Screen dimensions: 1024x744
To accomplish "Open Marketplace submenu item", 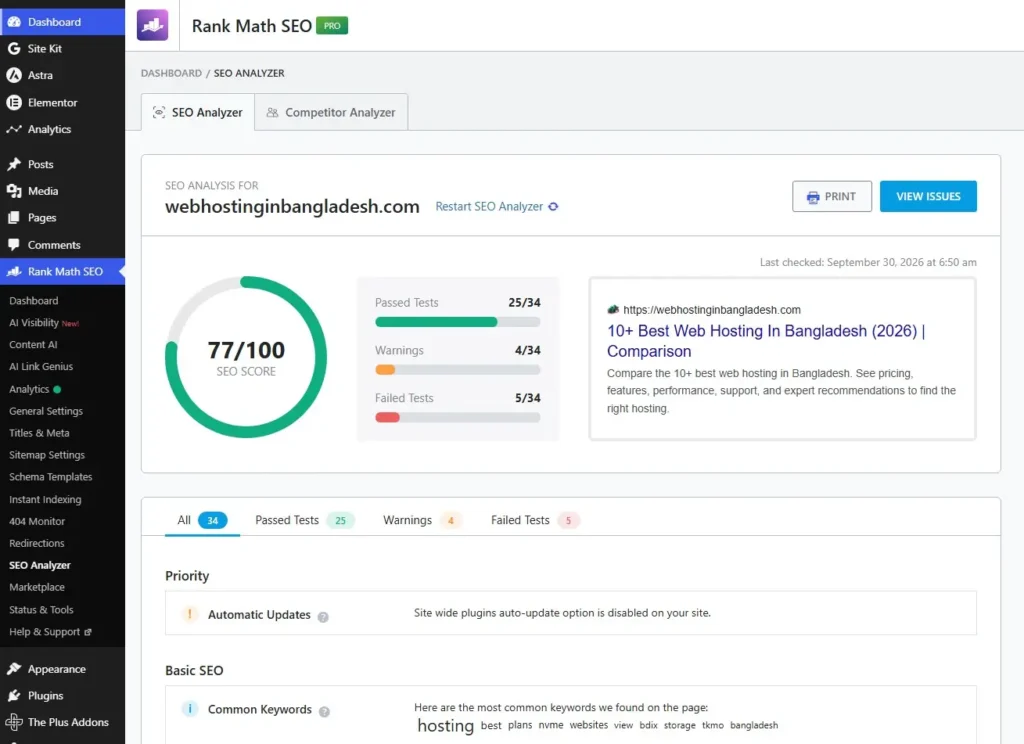I will [37, 587].
